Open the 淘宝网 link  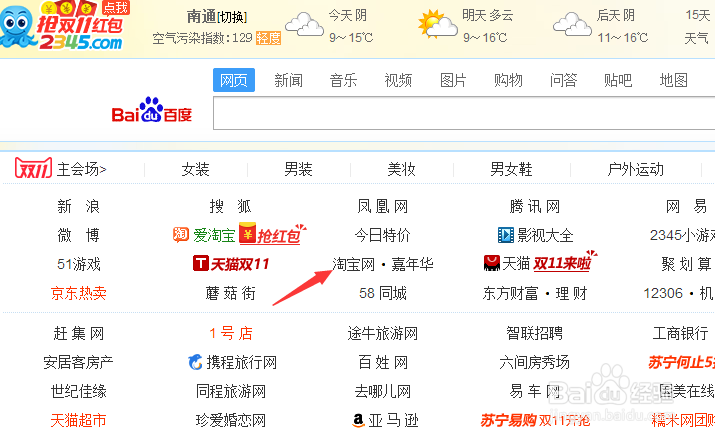[353, 264]
